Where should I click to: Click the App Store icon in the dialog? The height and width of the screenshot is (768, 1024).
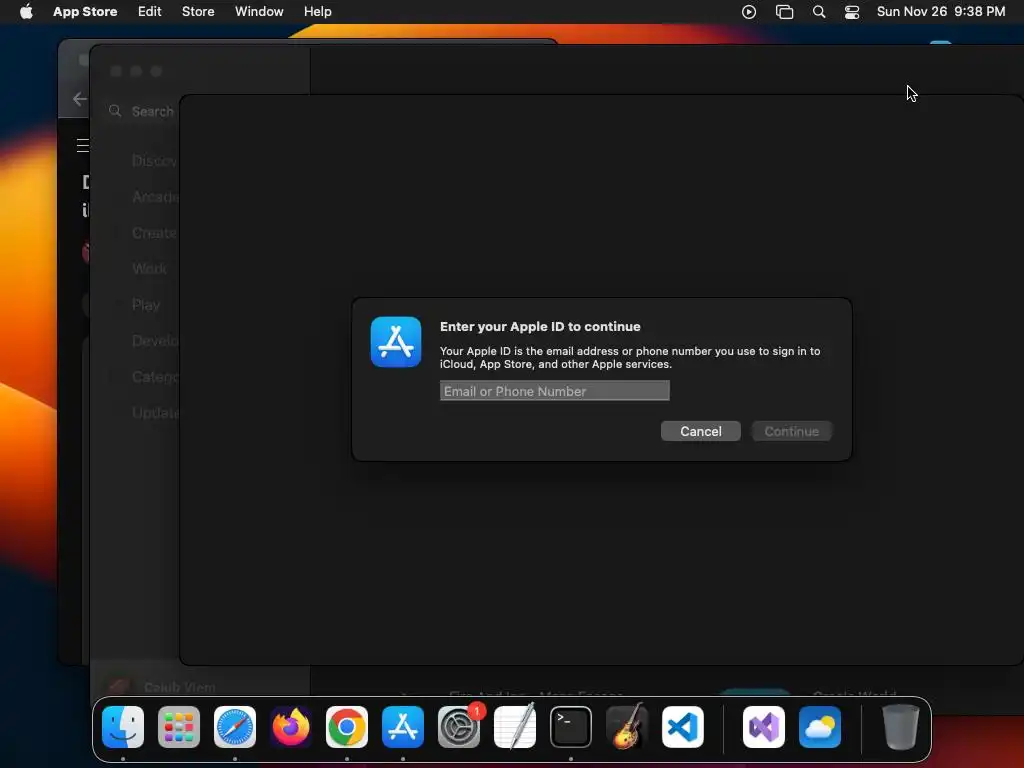pos(396,342)
